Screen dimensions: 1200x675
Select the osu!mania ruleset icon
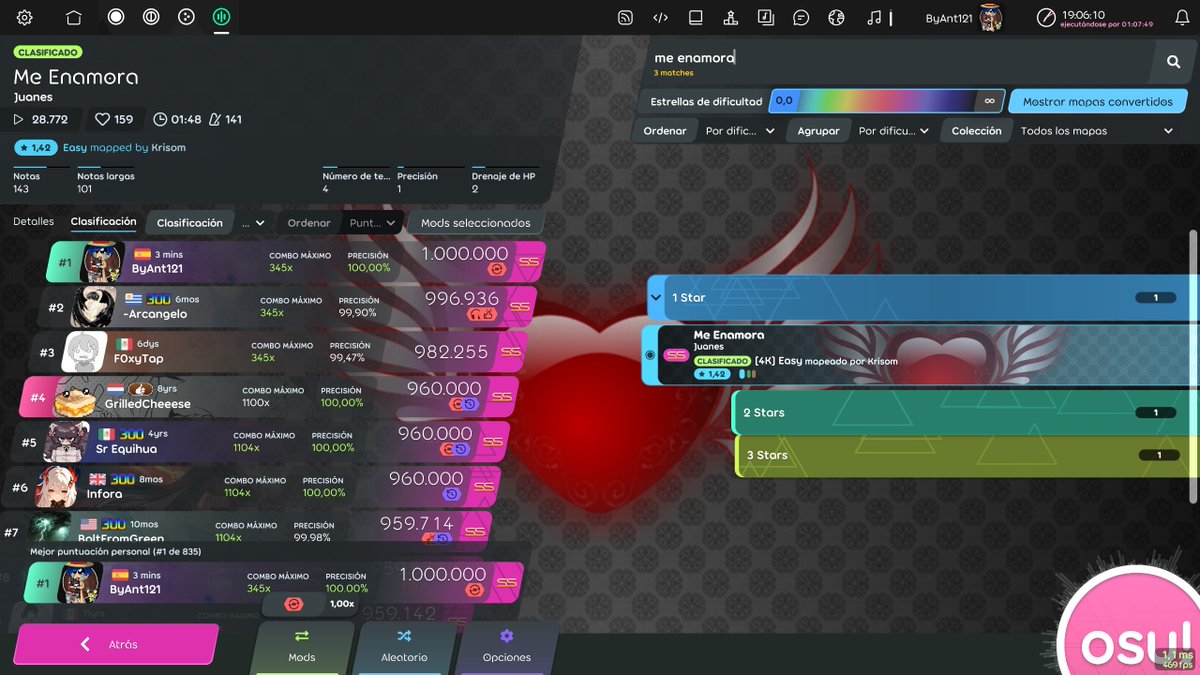pos(221,17)
